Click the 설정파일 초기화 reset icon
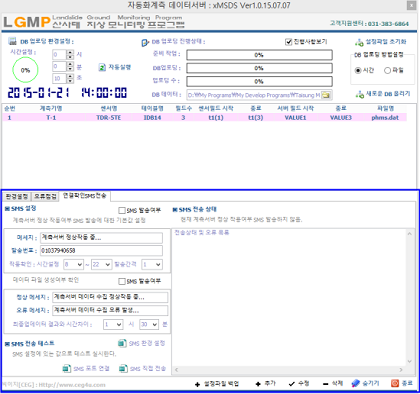Image resolution: width=420 pixels, height=394 pixels. (359, 42)
